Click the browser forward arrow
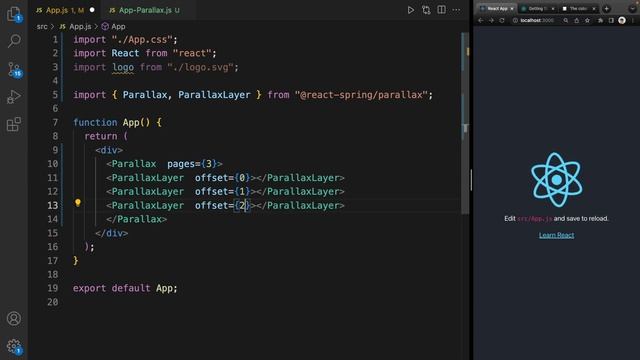Viewport: 640px width, 360px height. point(491,20)
